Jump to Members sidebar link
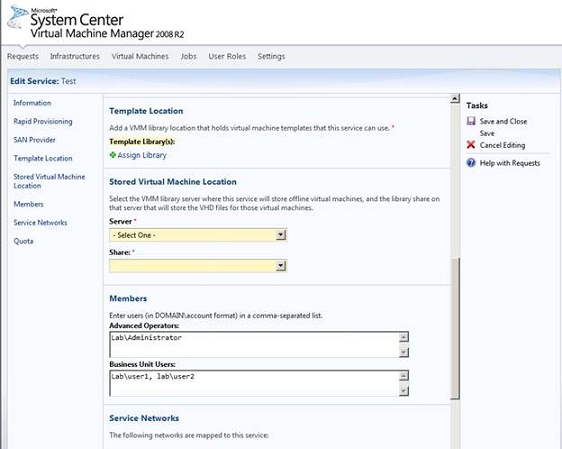 28,204
